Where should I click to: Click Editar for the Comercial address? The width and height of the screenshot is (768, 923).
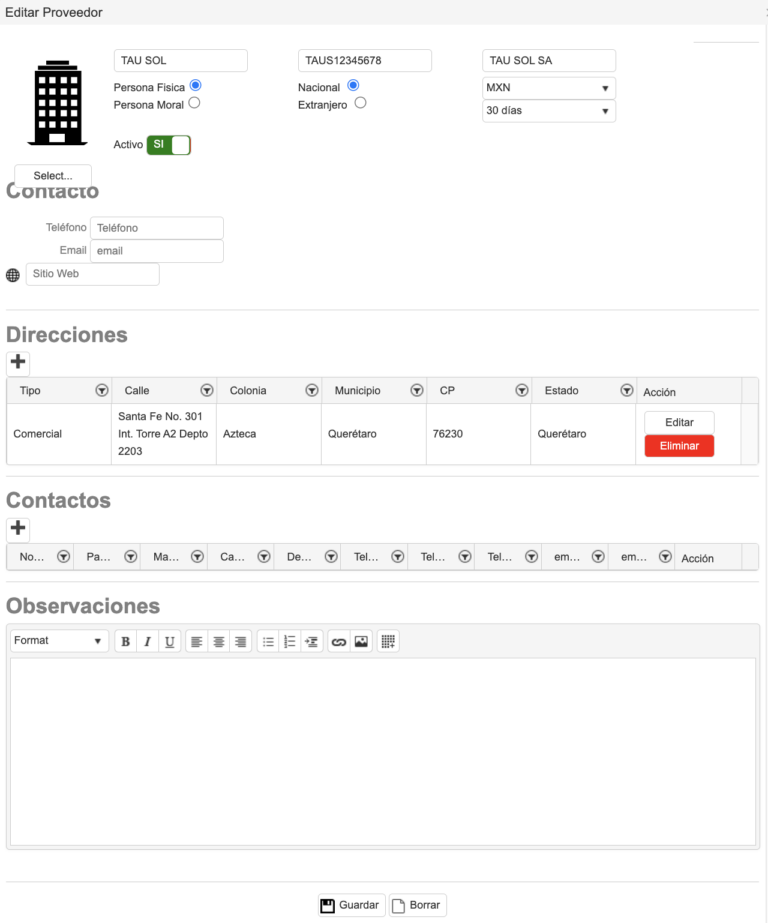[x=679, y=422]
